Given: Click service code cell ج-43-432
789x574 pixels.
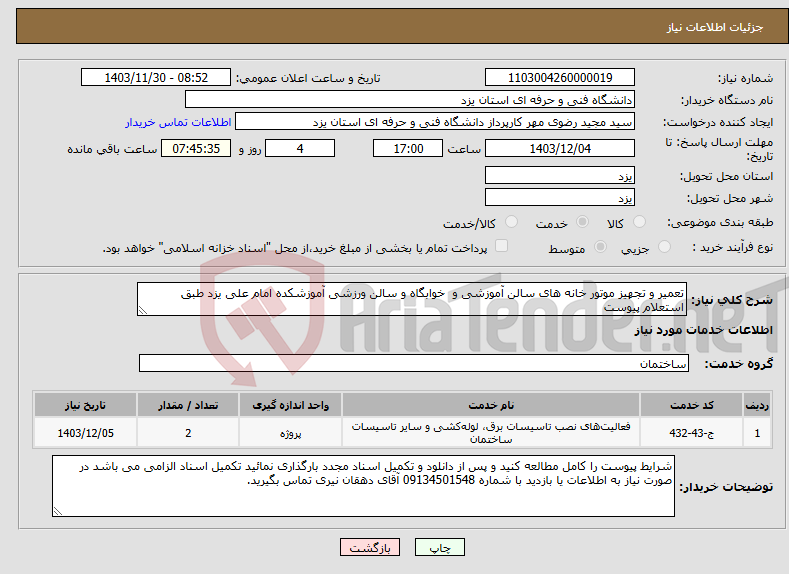Looking at the screenshot, I should (x=692, y=433).
